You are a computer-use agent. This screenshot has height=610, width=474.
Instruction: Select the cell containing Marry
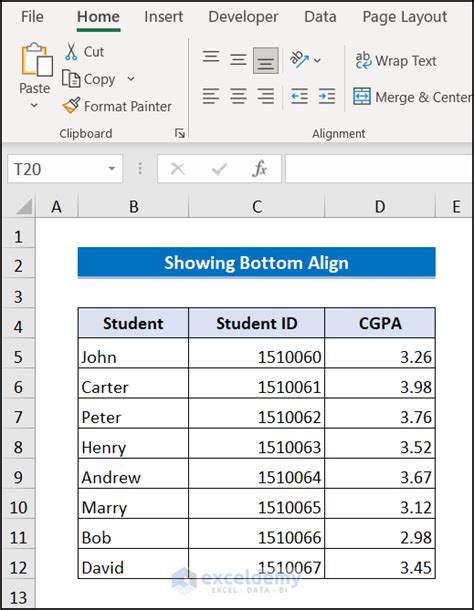133,503
